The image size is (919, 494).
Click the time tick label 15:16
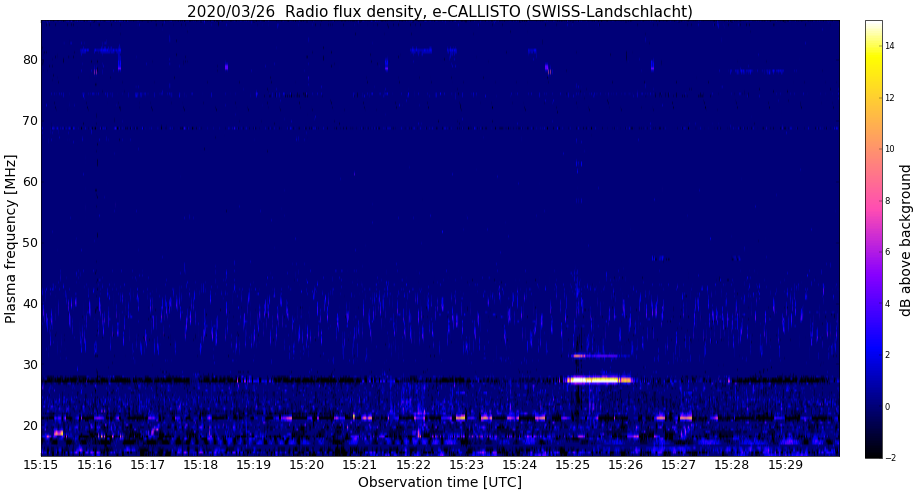click(x=94, y=465)
